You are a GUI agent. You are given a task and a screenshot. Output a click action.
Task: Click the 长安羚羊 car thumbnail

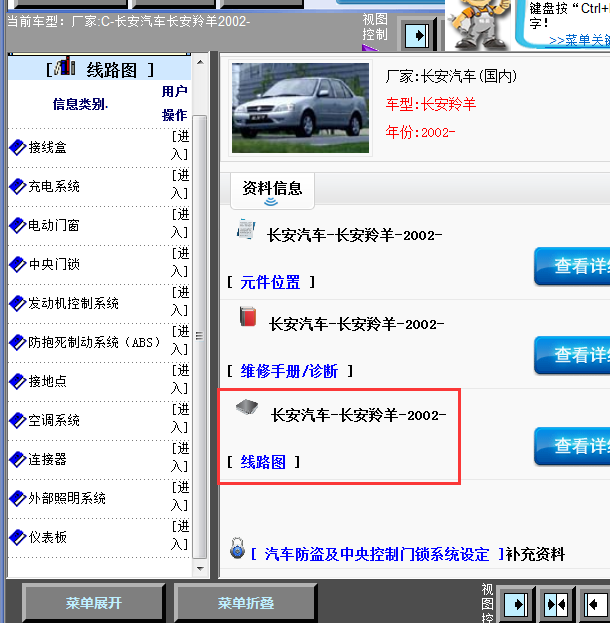300,108
